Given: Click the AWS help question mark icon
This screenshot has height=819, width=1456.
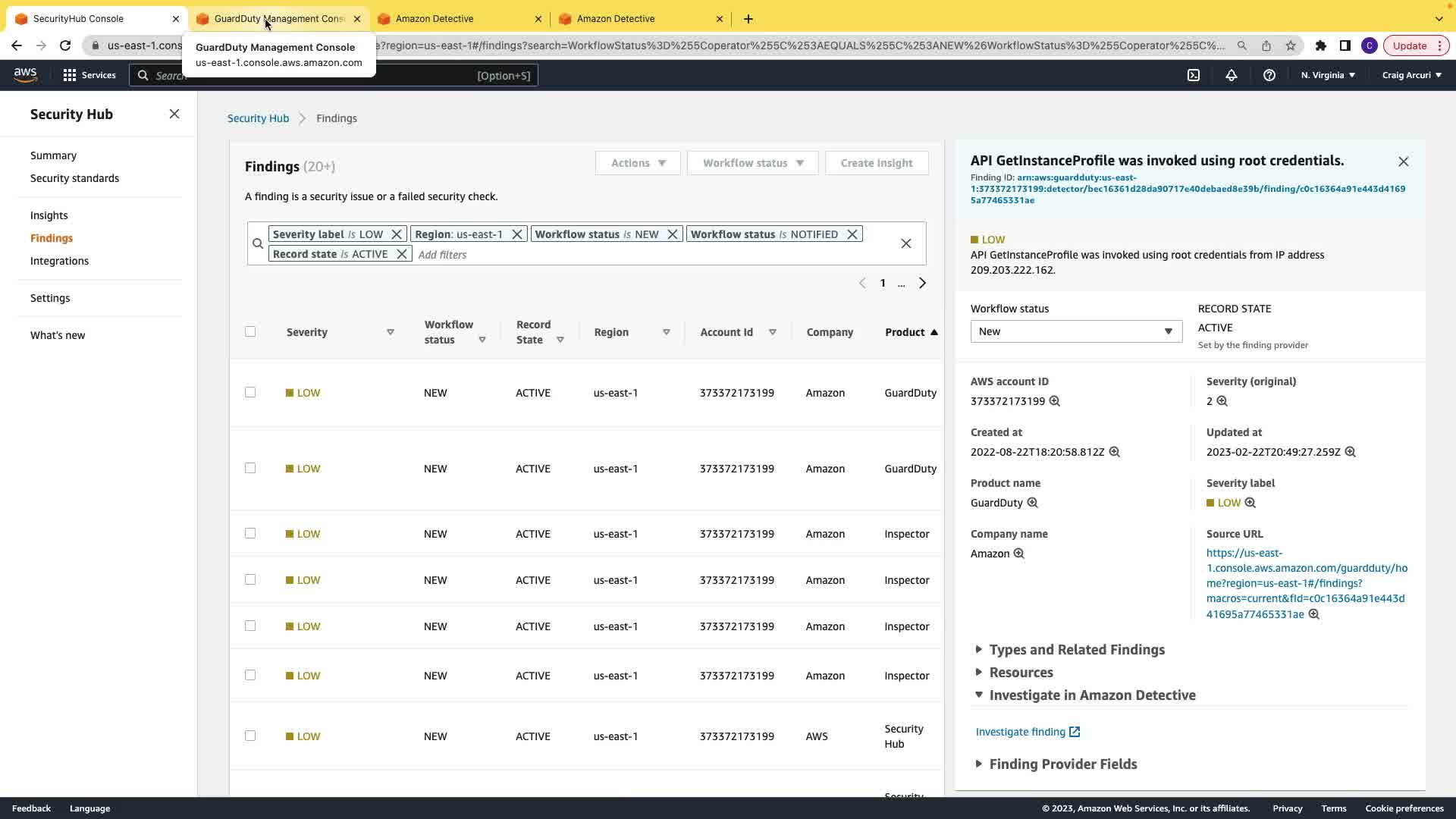Looking at the screenshot, I should [x=1269, y=75].
